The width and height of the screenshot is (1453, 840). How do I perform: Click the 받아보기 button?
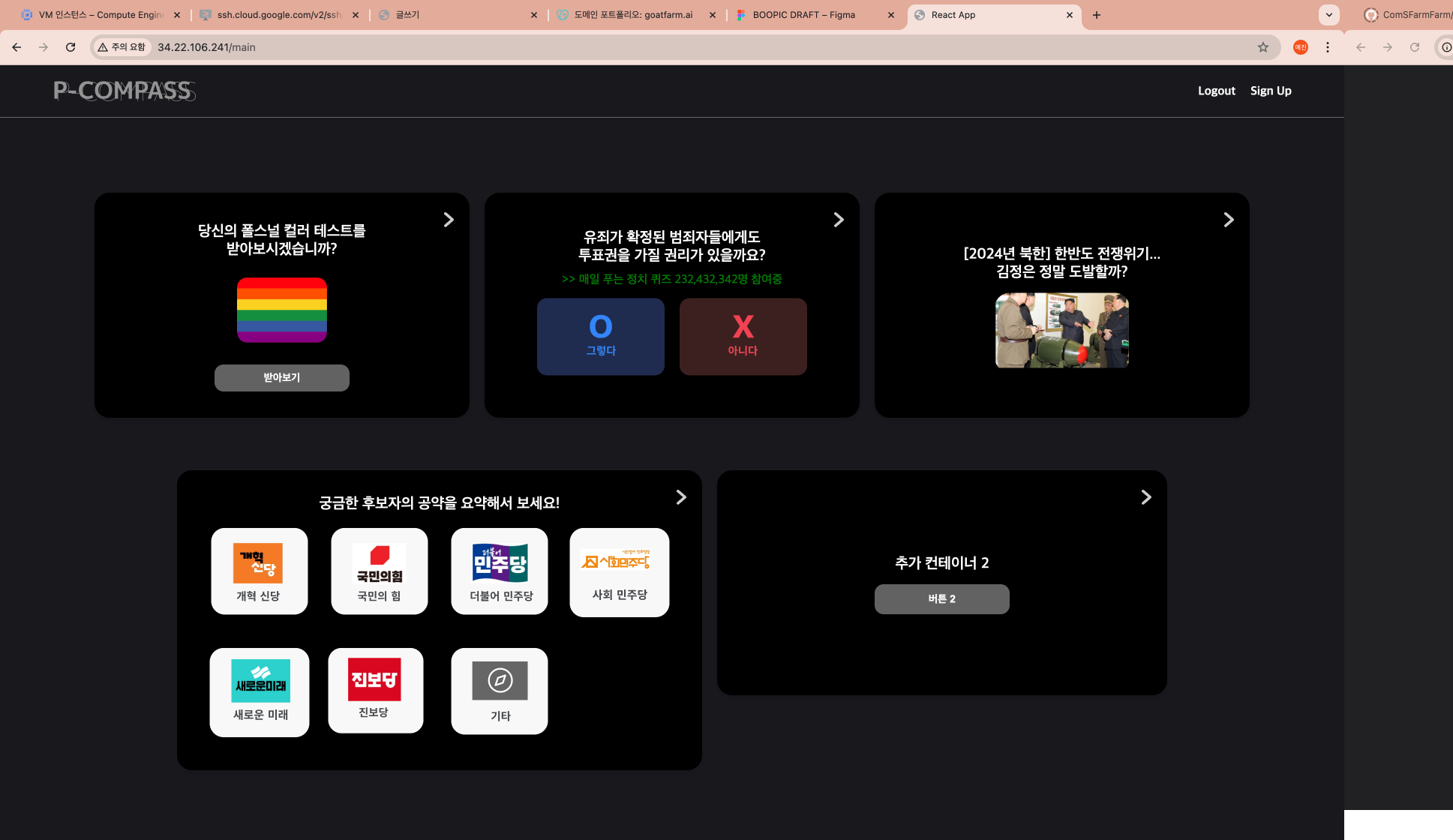(282, 378)
